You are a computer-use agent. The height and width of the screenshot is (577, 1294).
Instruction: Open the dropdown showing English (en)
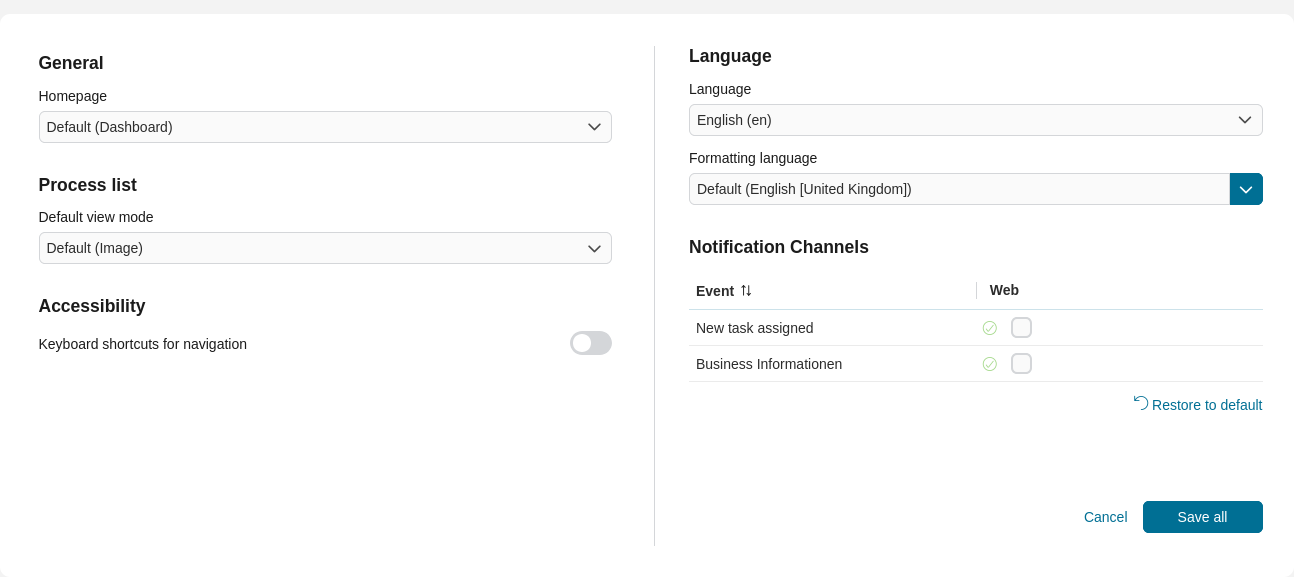tap(960, 120)
